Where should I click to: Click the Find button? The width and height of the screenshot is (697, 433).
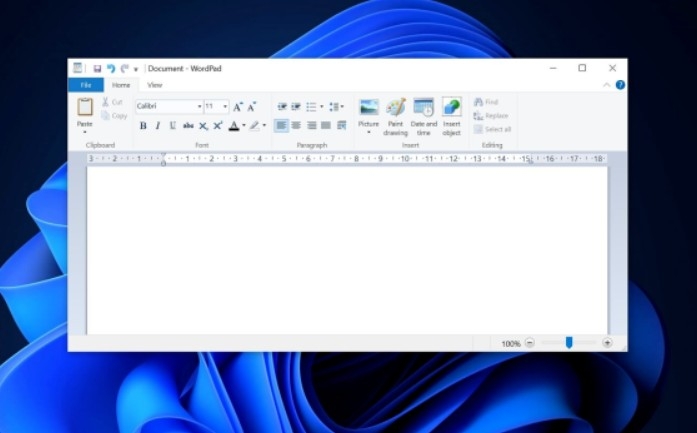pos(486,102)
